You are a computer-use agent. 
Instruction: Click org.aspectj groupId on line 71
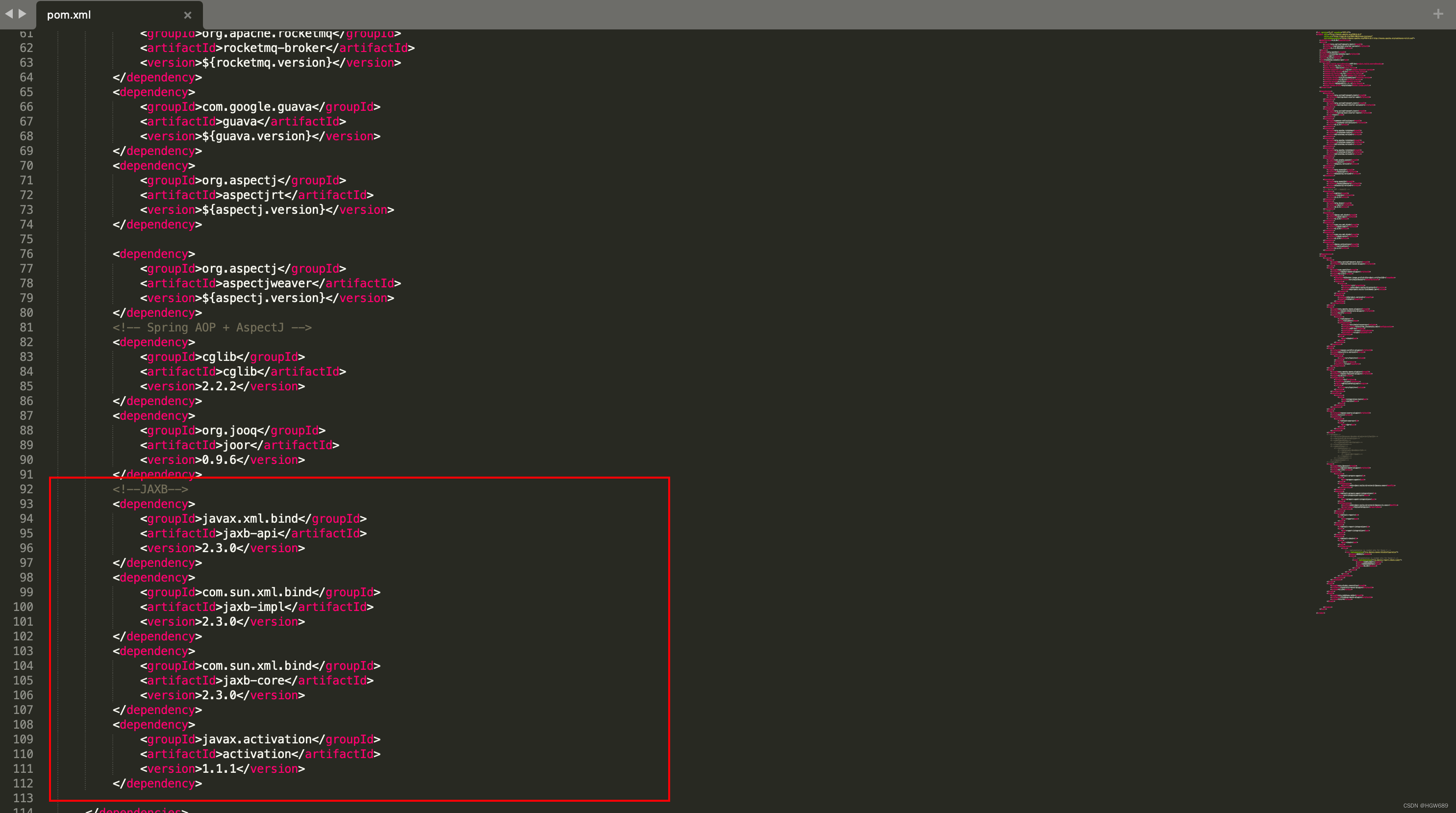click(240, 180)
